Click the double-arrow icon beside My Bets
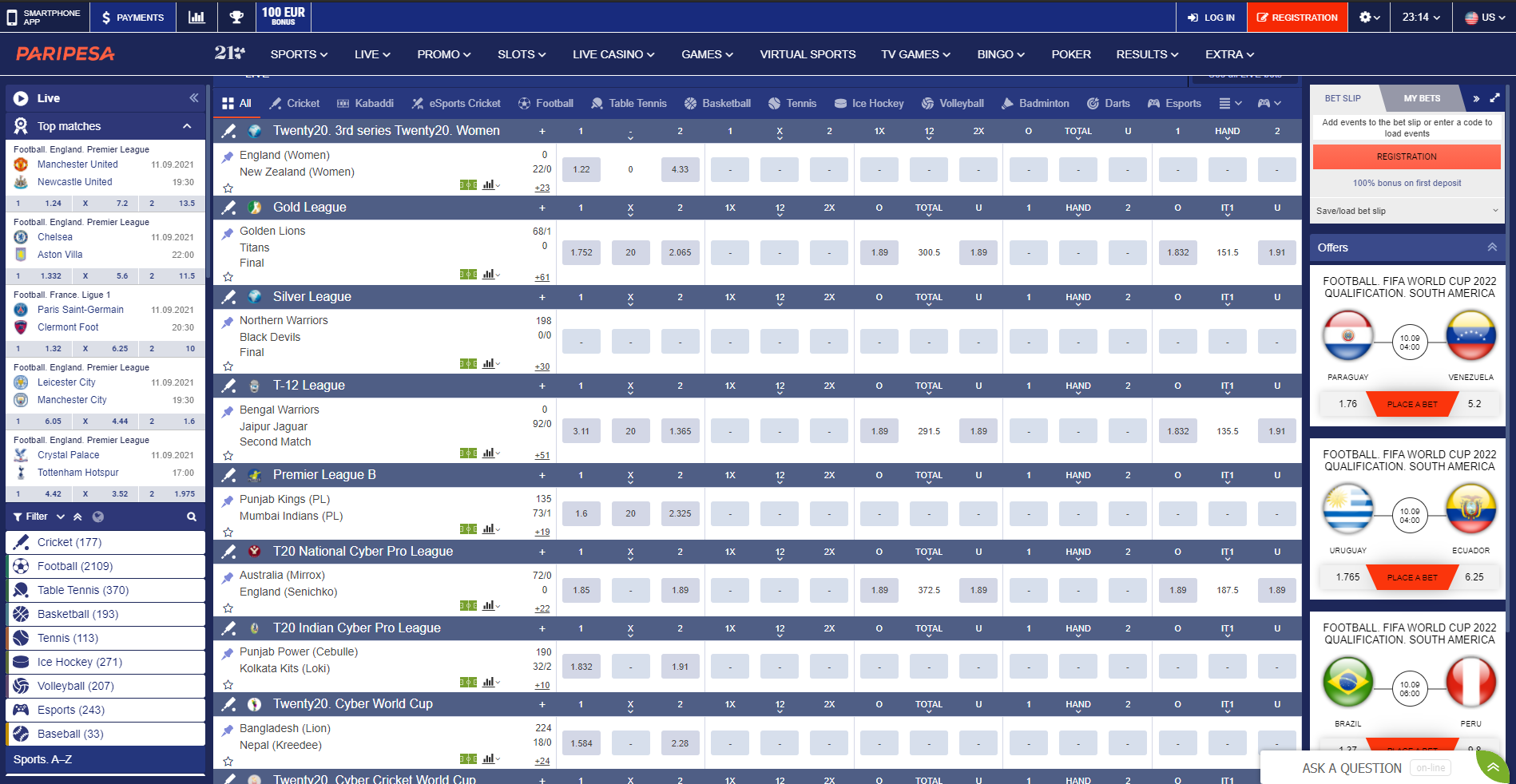The image size is (1516, 784). click(x=1476, y=98)
